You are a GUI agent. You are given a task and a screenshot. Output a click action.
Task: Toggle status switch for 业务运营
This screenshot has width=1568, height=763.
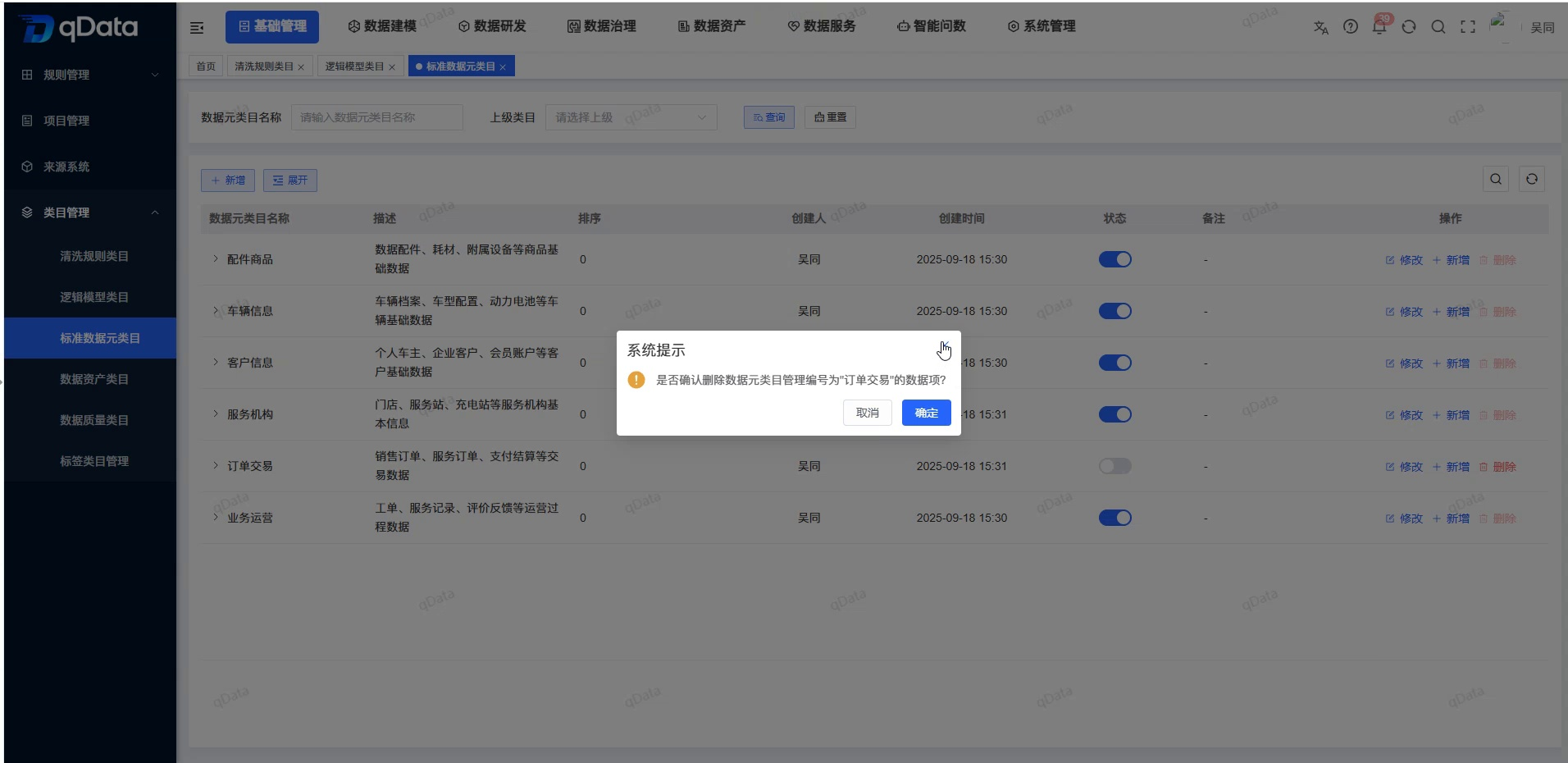click(1115, 518)
